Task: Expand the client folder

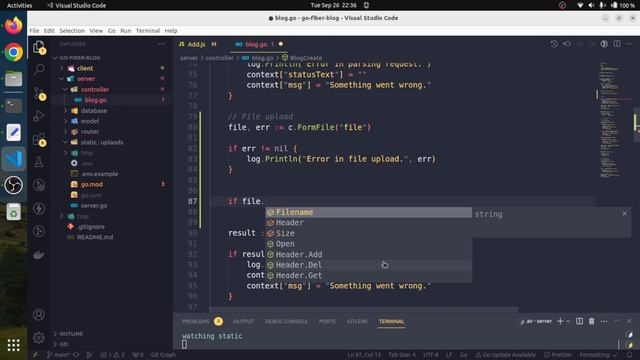Action: click(85, 68)
